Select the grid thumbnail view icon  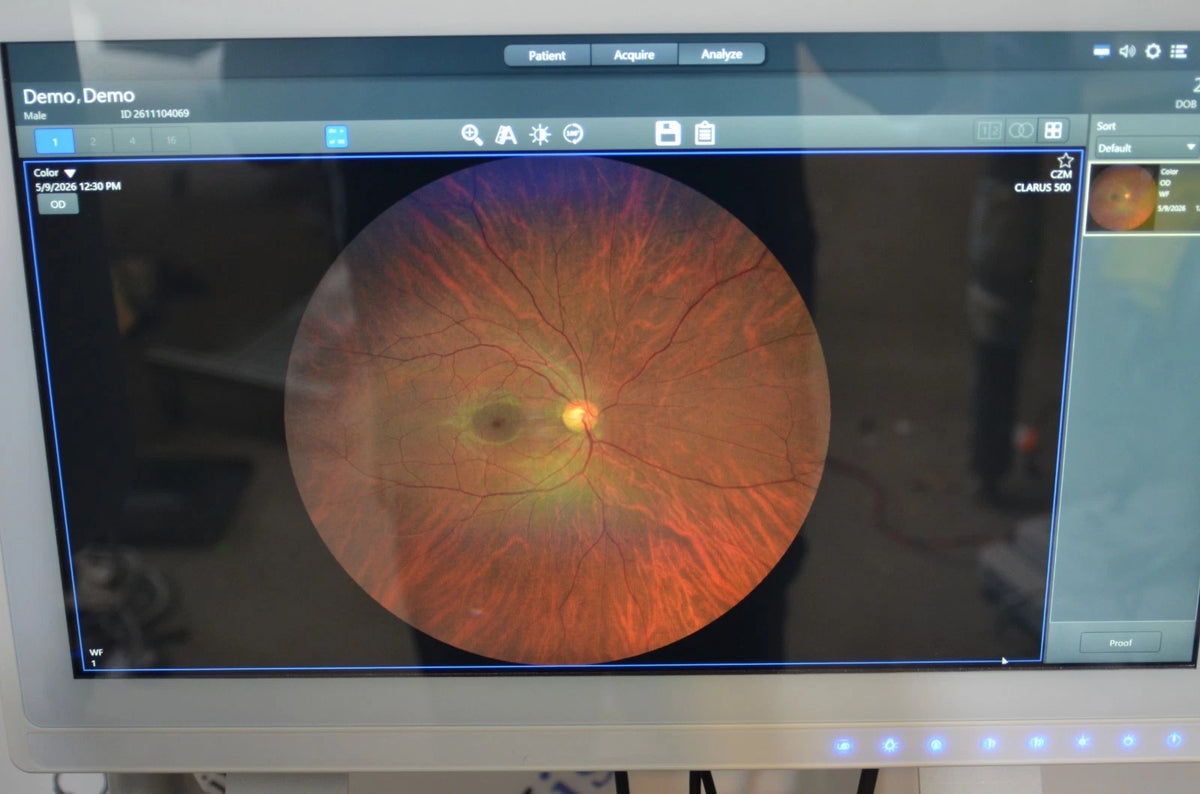click(x=1053, y=130)
